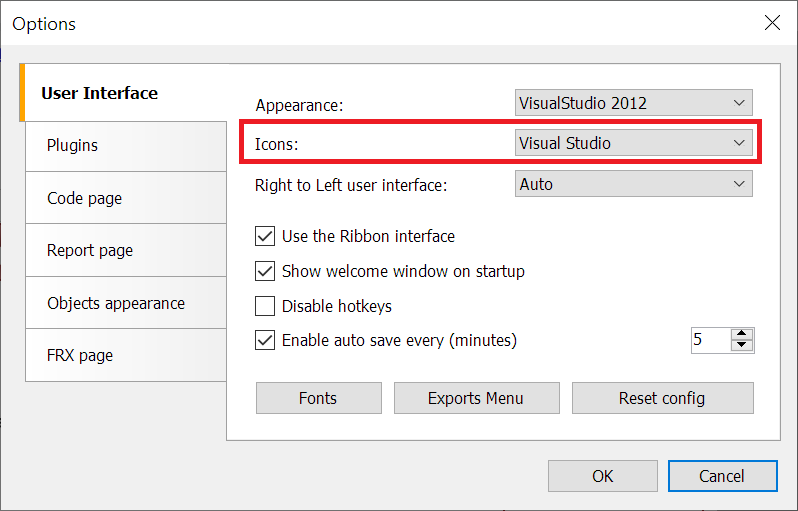Open the Code page tab
798x511 pixels.
click(84, 198)
